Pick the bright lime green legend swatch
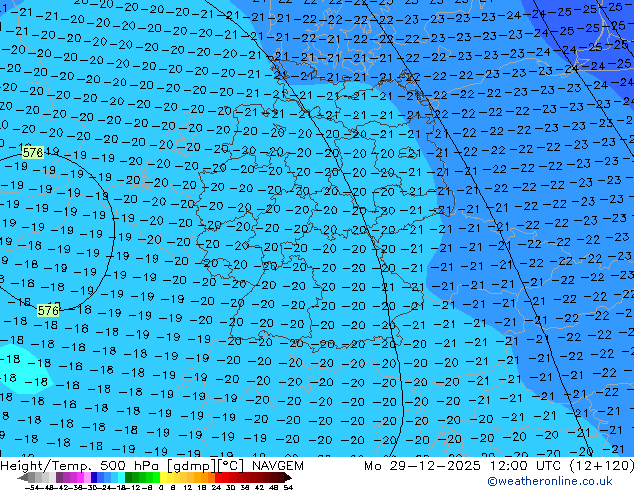The image size is (634, 490). tap(156, 477)
